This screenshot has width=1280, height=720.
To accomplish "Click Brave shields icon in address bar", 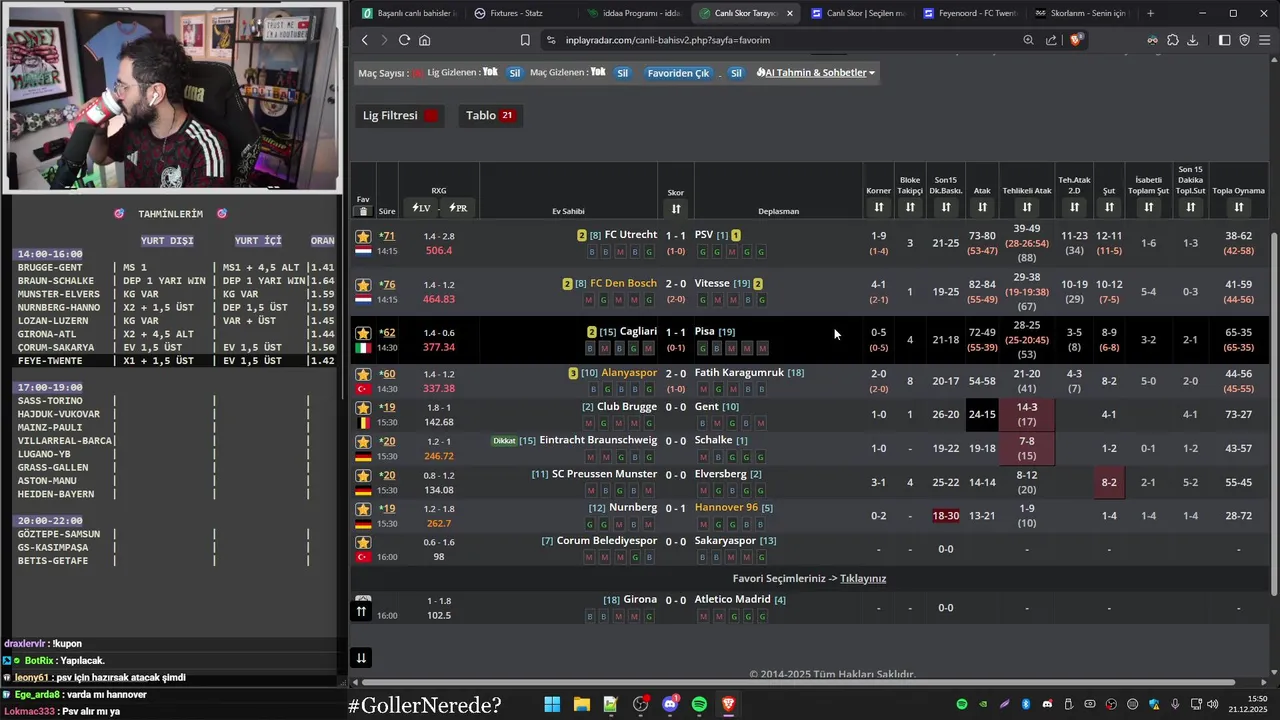I will click(x=1076, y=40).
